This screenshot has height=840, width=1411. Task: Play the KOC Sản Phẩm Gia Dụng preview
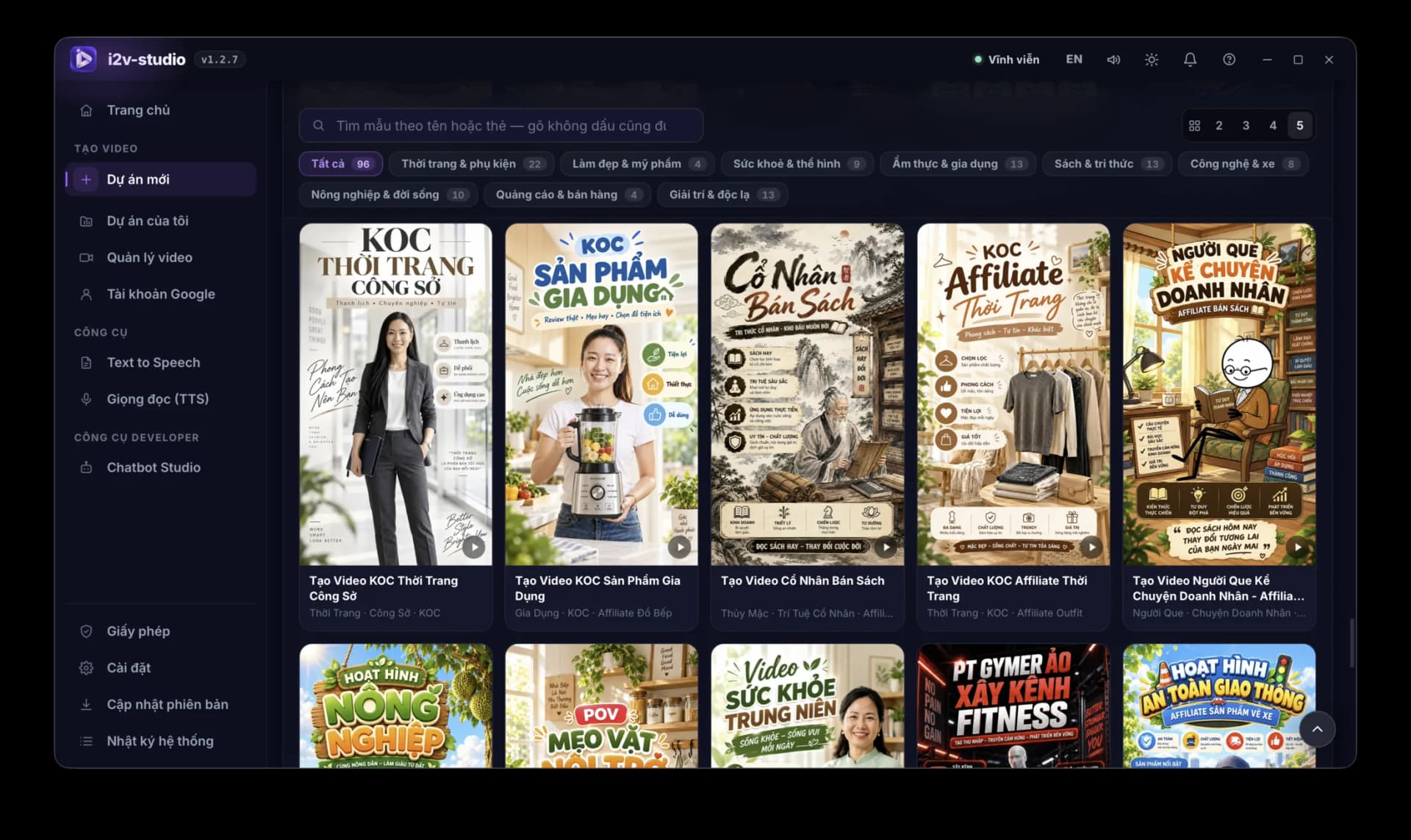680,547
